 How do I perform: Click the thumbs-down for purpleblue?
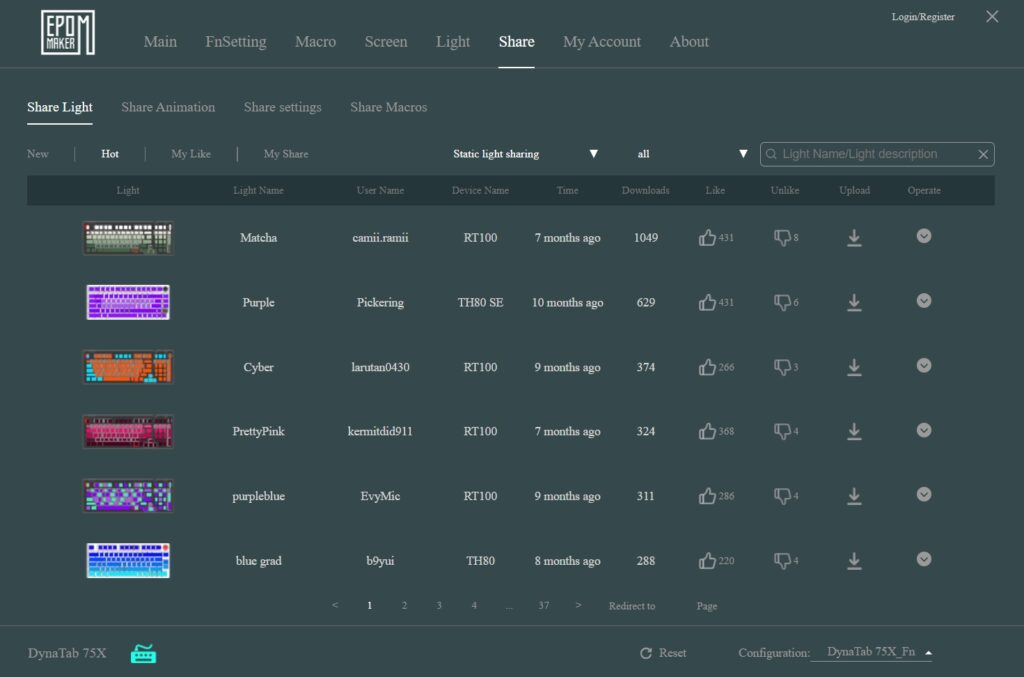(782, 496)
